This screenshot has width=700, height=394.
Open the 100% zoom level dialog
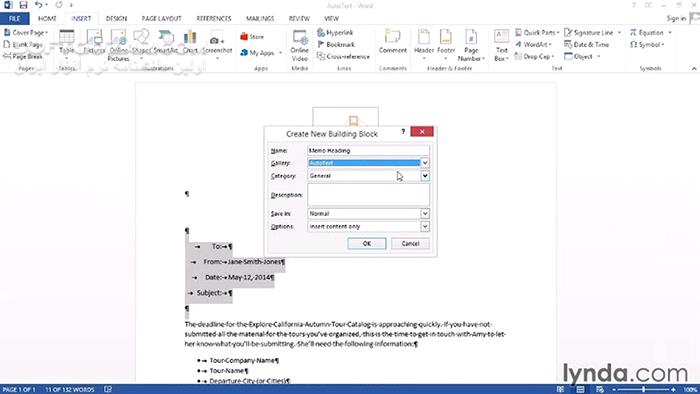pyautogui.click(x=690, y=390)
